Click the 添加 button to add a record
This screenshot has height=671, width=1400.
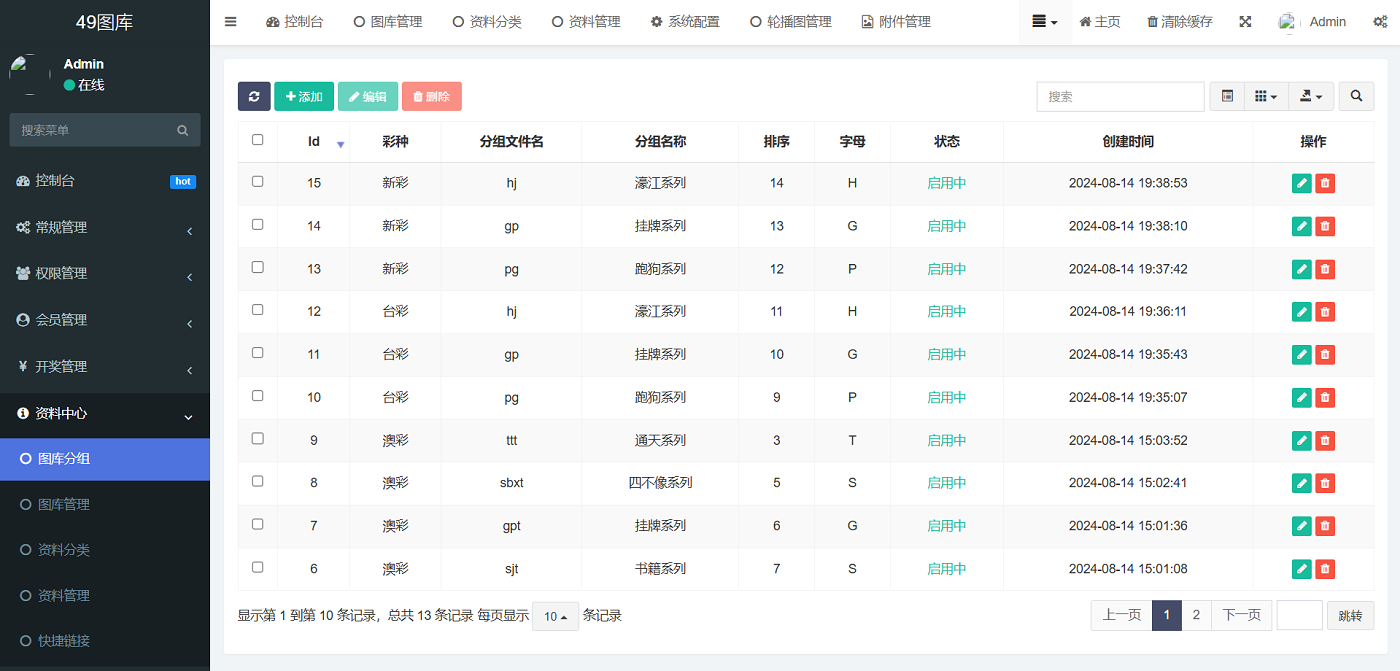coord(303,96)
